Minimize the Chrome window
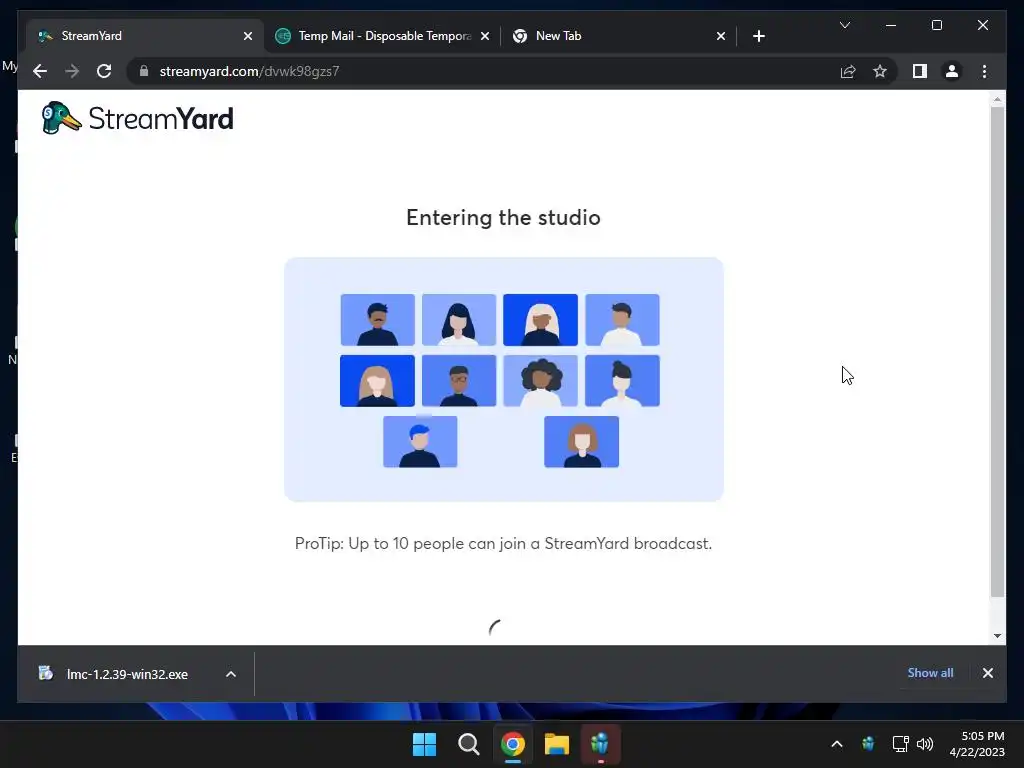Image resolution: width=1024 pixels, height=768 pixels. (x=891, y=25)
